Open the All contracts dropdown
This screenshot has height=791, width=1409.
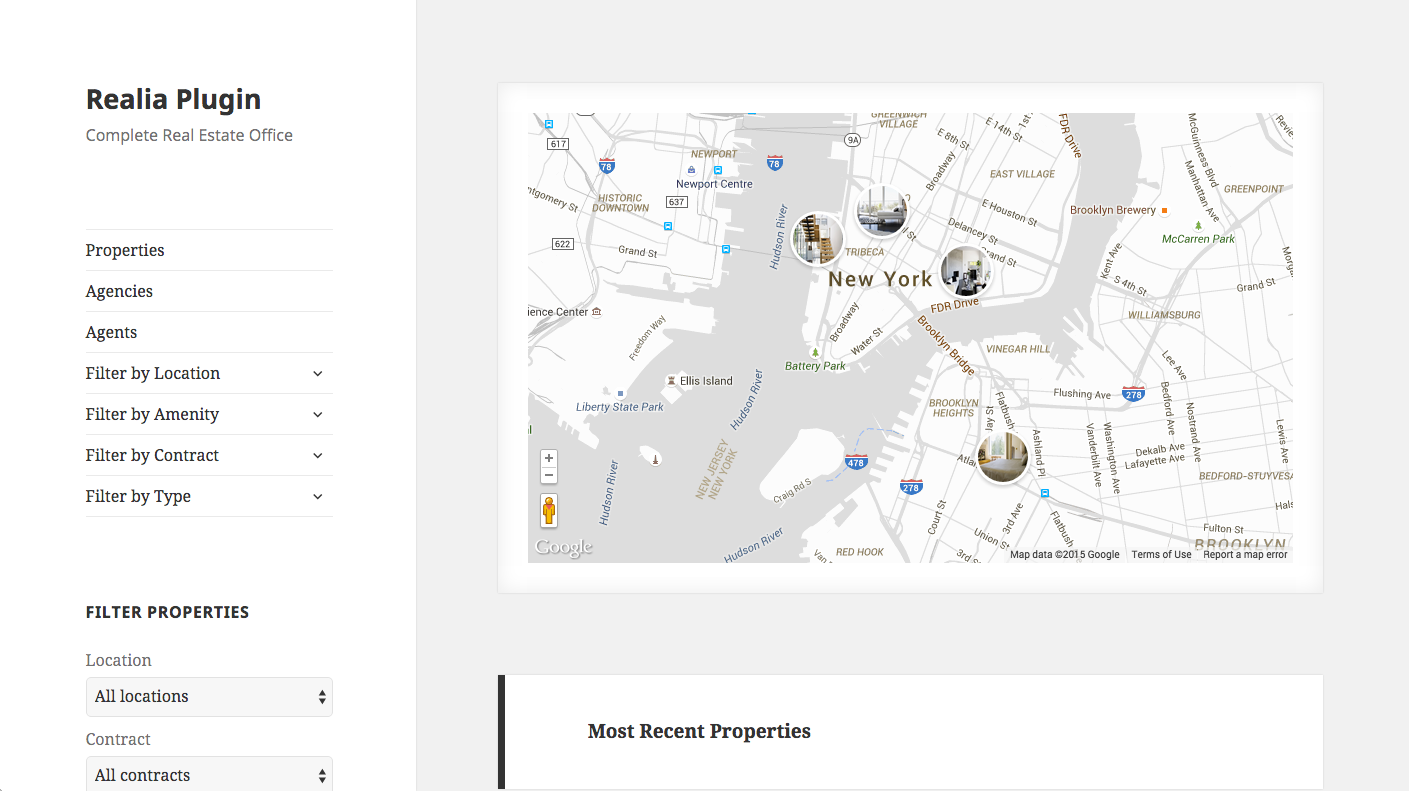[209, 774]
